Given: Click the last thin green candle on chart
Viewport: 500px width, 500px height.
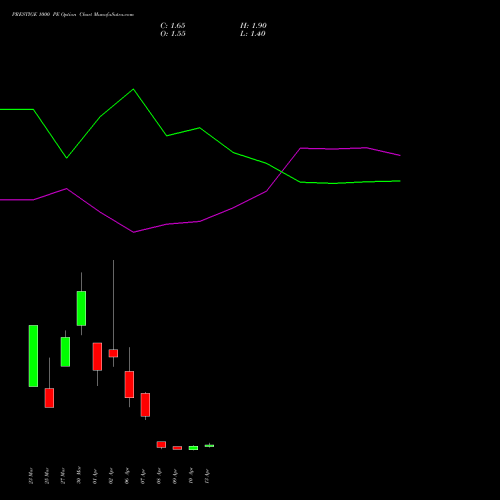Looking at the screenshot, I should click(209, 446).
